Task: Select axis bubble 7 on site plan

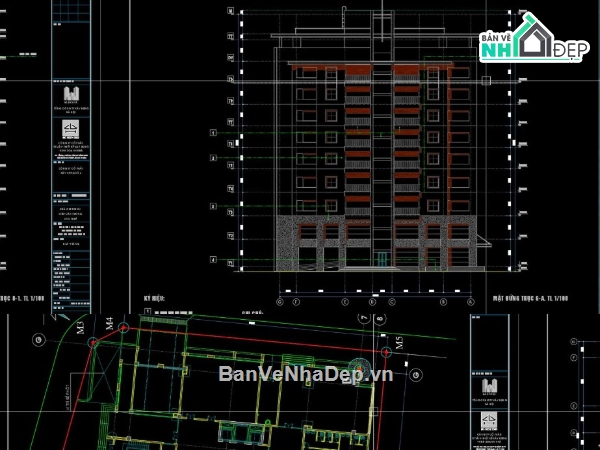Action: click(364, 318)
